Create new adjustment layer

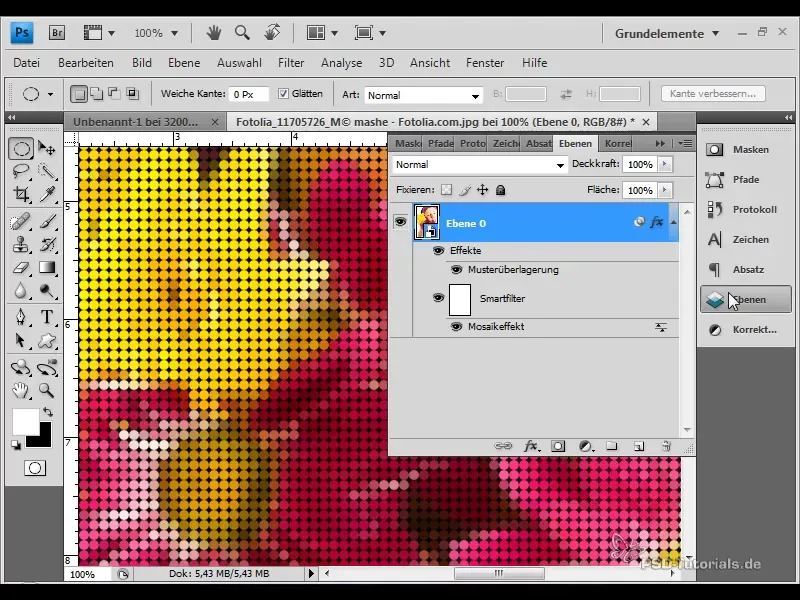click(x=586, y=446)
